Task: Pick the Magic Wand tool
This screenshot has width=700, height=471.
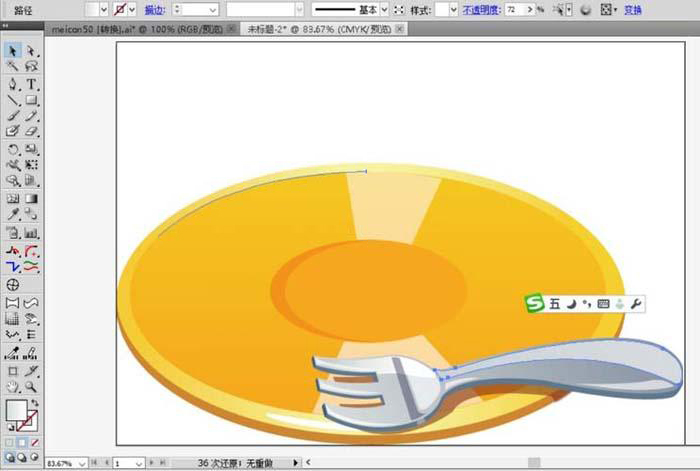Action: (12, 66)
